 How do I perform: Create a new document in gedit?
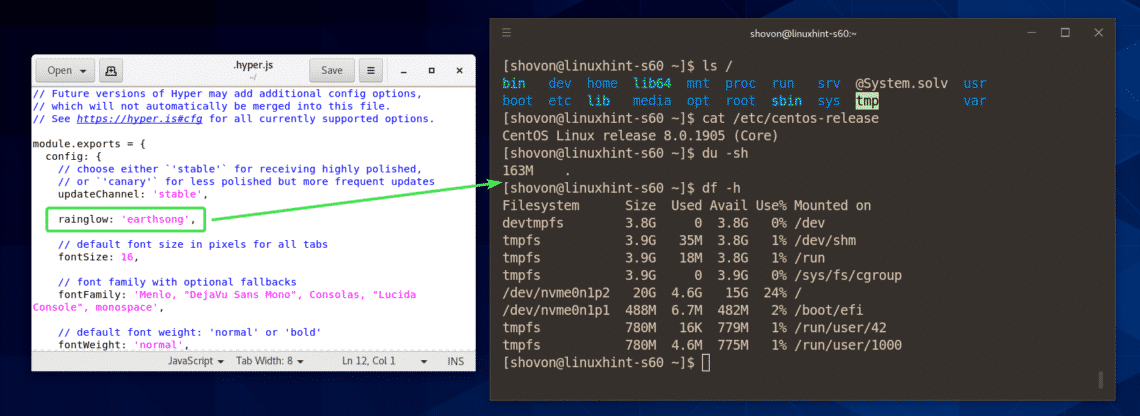[x=112, y=71]
